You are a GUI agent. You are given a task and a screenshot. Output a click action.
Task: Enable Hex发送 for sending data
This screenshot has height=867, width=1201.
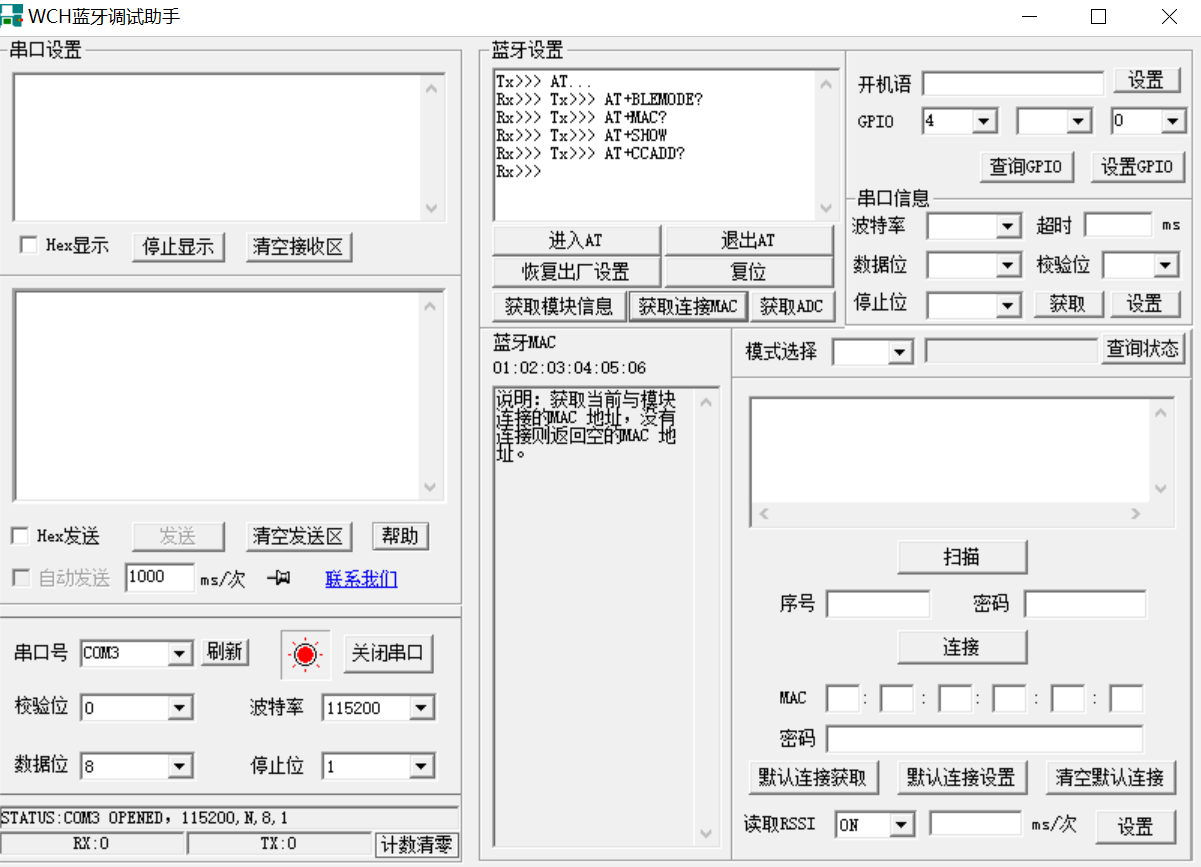pyautogui.click(x=19, y=536)
